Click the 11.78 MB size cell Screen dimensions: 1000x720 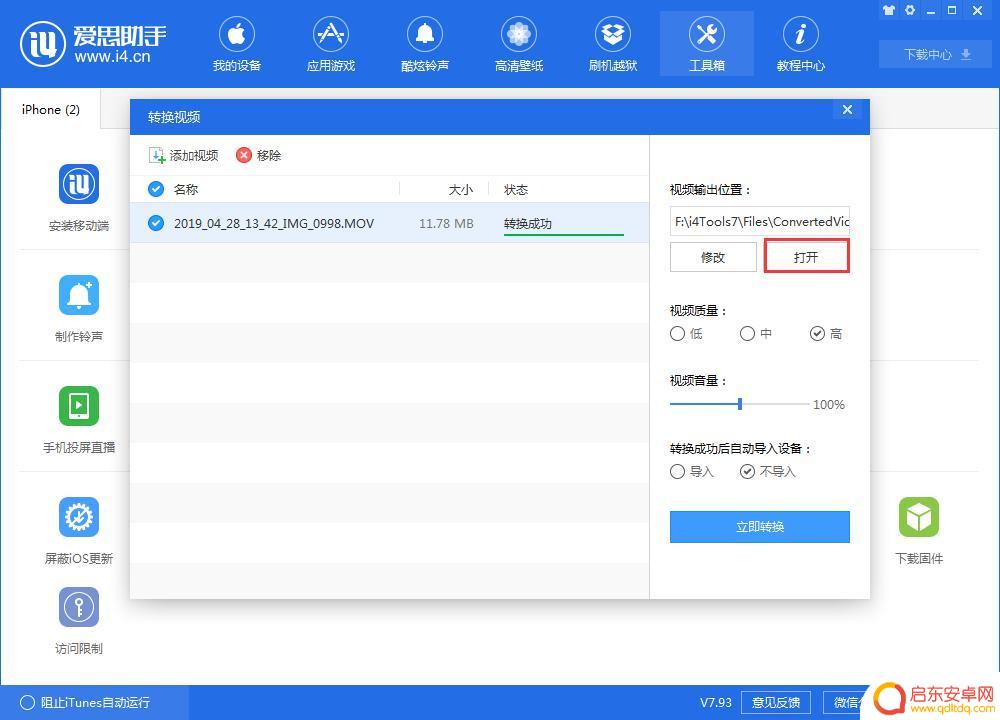click(x=446, y=224)
